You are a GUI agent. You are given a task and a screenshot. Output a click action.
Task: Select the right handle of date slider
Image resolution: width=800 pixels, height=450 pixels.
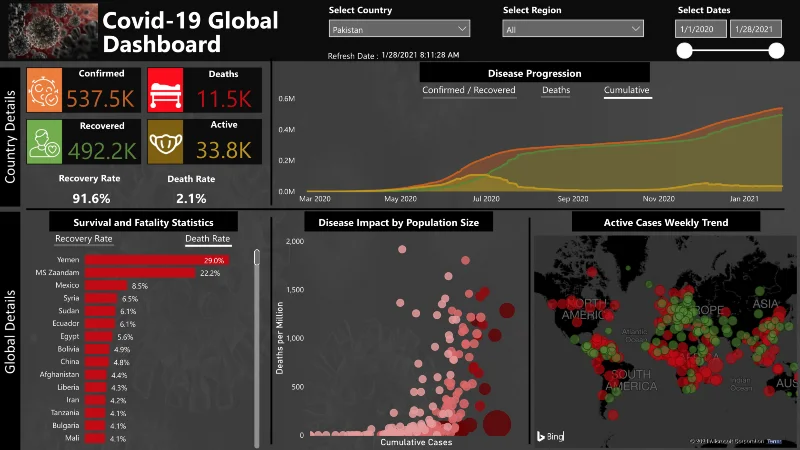coord(776,51)
